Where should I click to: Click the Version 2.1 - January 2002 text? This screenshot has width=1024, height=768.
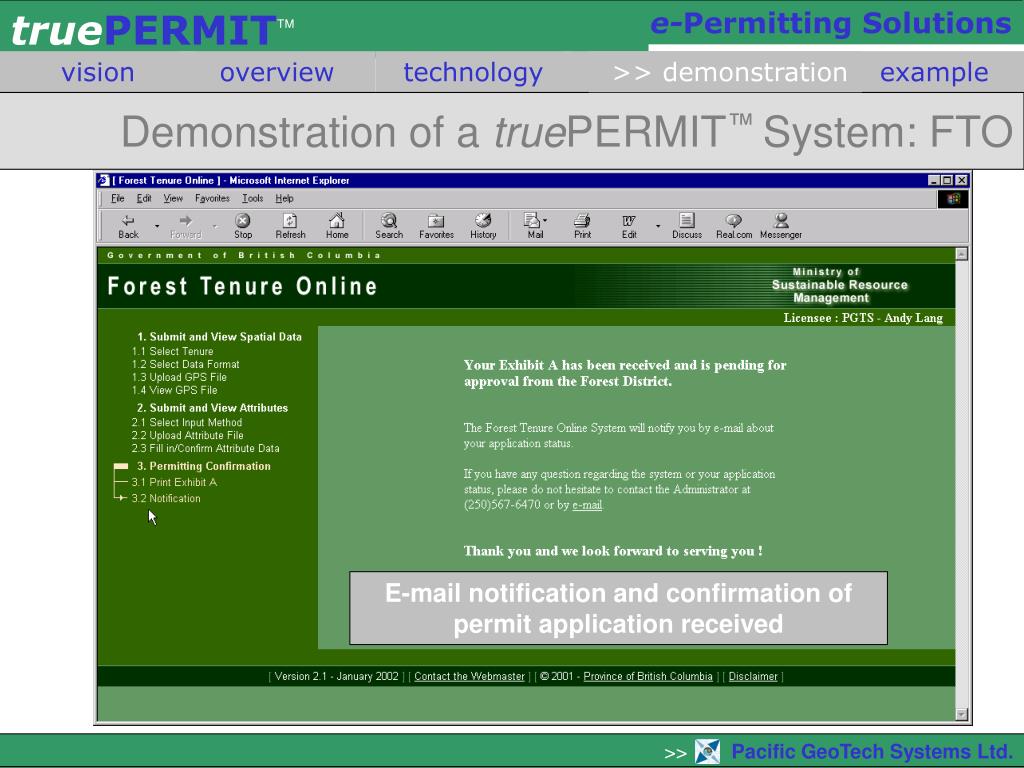pos(336,677)
